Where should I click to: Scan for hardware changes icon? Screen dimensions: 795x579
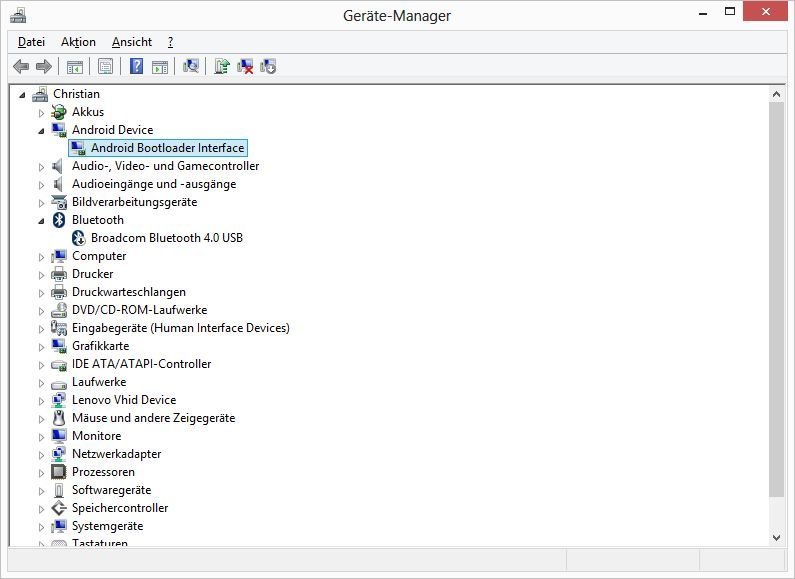tap(191, 66)
